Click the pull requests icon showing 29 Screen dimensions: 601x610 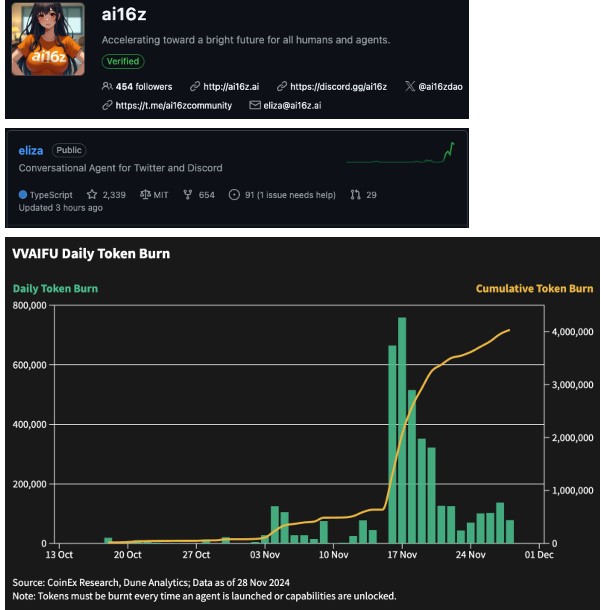click(x=355, y=195)
